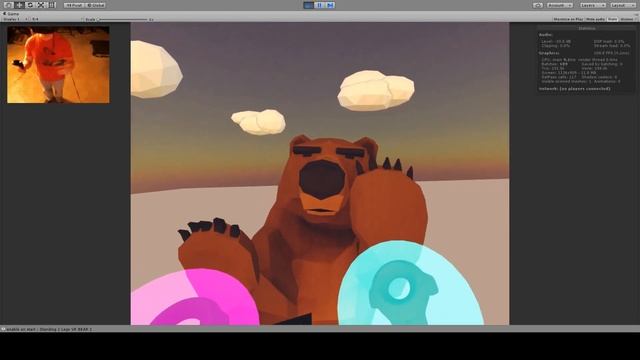This screenshot has width=640, height=360.
Task: Select the Scale tool in toolbar
Action: pos(41,5)
